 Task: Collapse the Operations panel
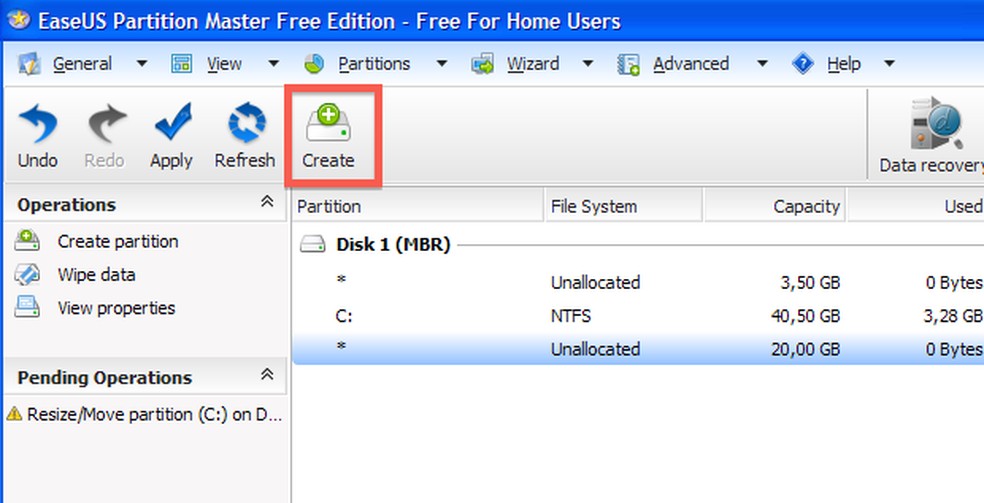click(x=267, y=202)
